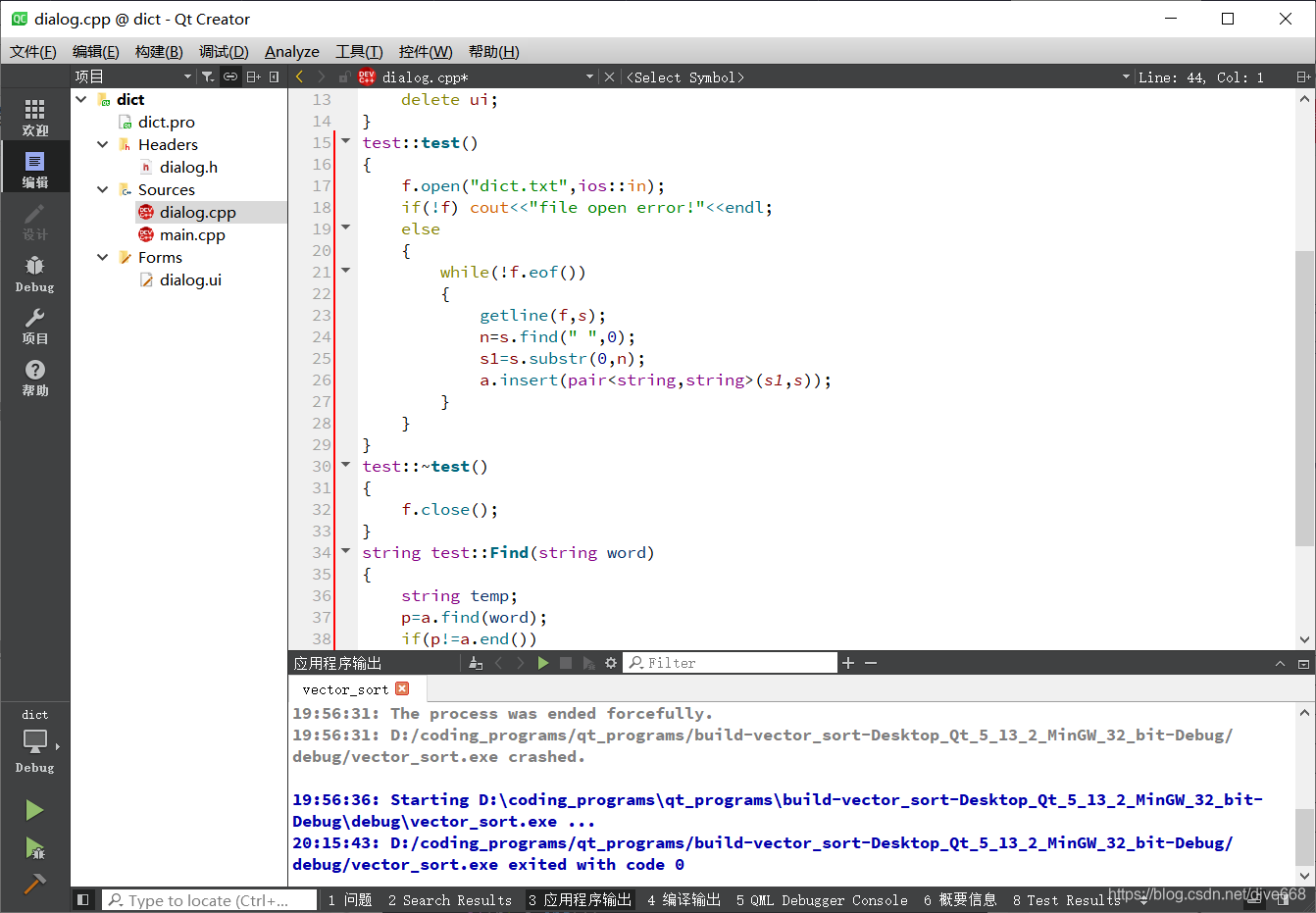Select dict.pro in project tree
Screen dimensions: 1316x913
point(167,122)
